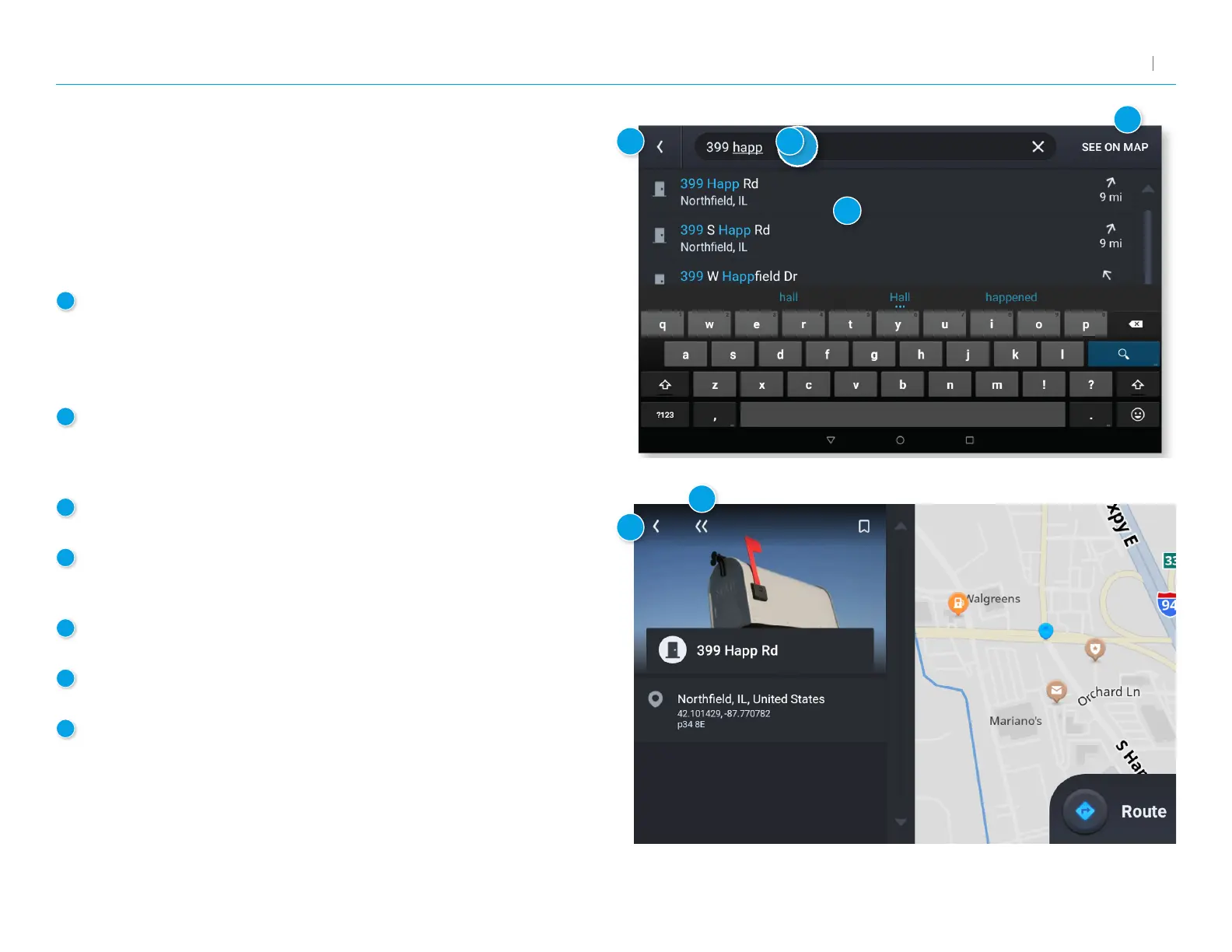Collapse details panel with double chevron
This screenshot has width=1232, height=952.
702,527
